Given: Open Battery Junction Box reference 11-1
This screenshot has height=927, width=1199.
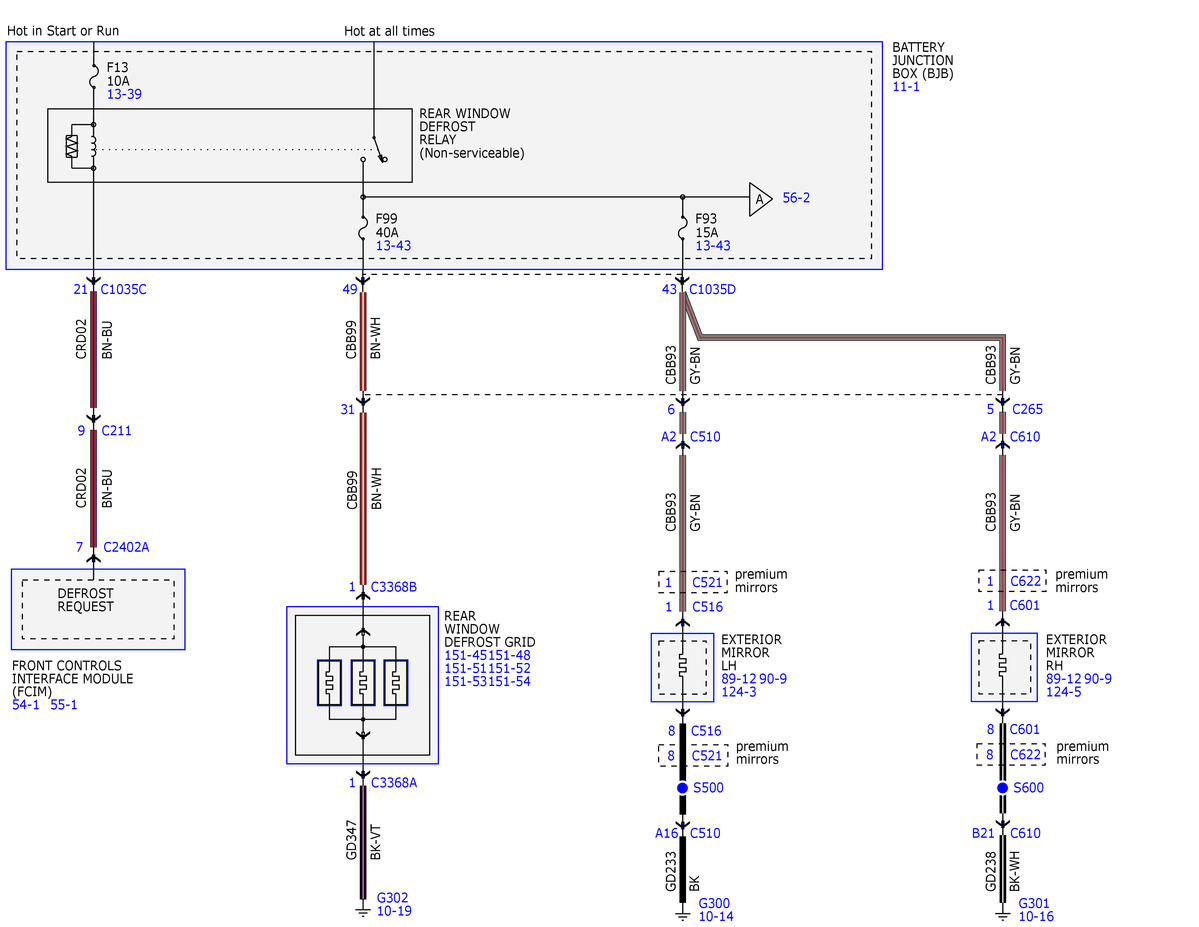Looking at the screenshot, I should click(905, 87).
